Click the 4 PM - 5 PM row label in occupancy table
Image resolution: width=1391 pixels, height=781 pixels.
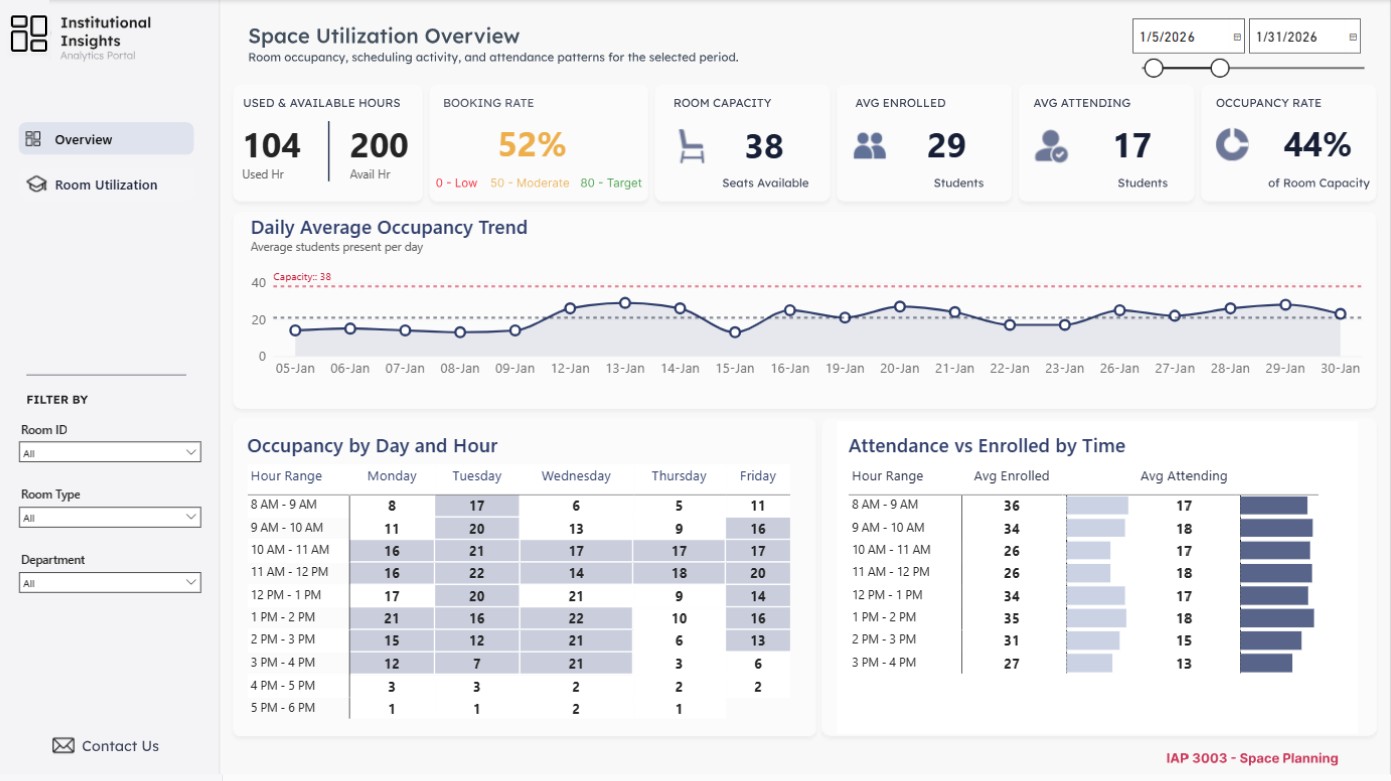[283, 686]
